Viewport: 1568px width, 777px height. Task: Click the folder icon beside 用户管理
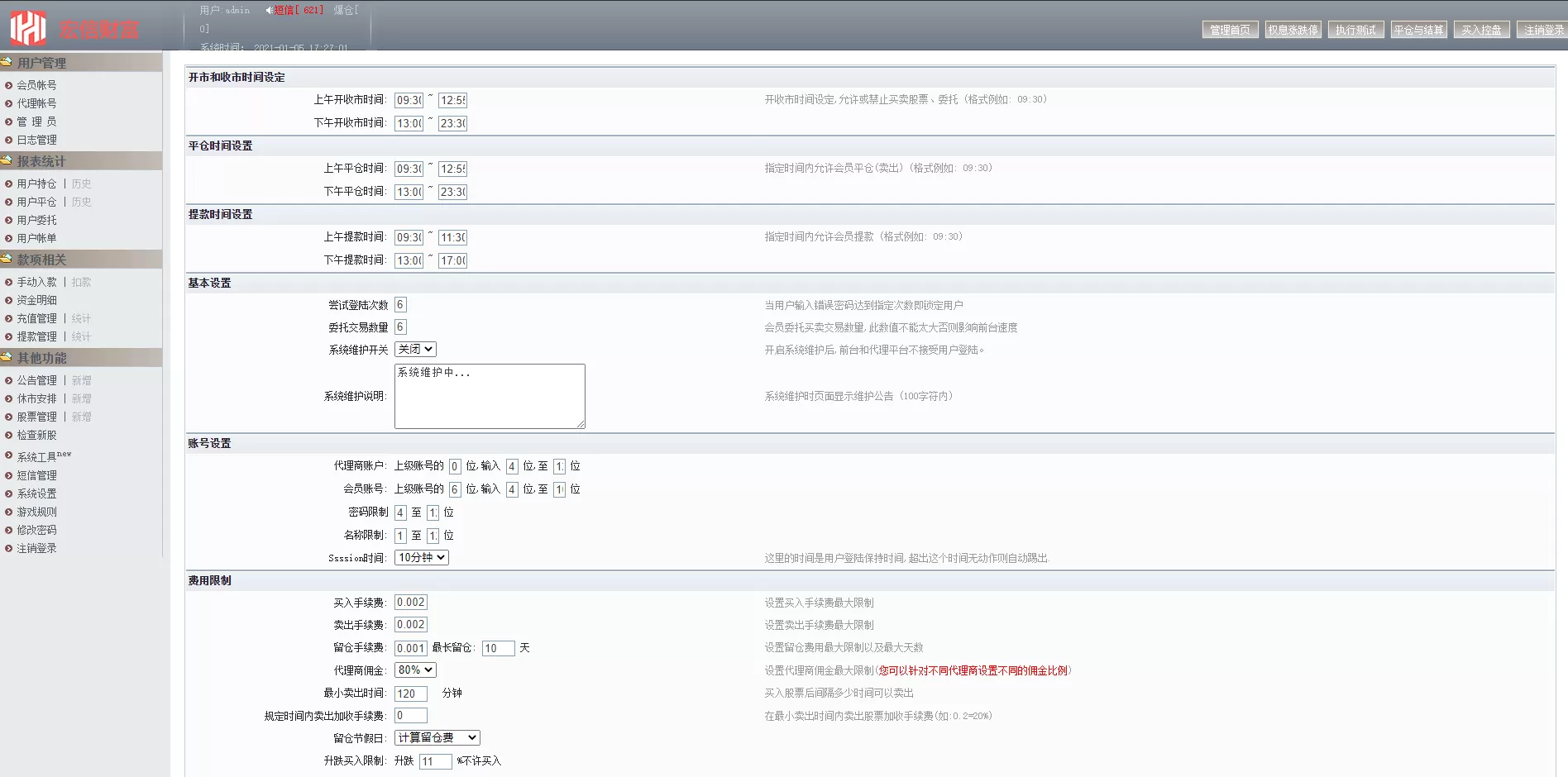pyautogui.click(x=7, y=62)
